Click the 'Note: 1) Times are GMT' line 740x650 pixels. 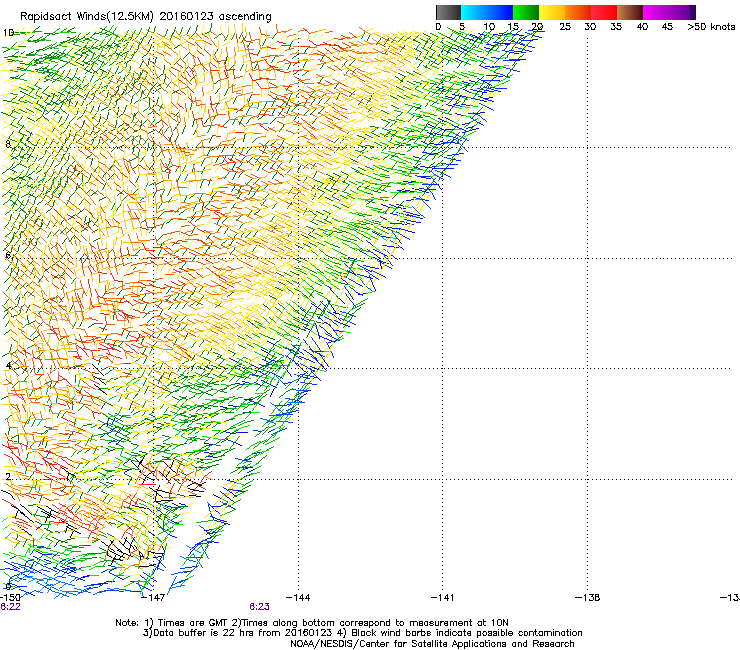pyautogui.click(x=312, y=623)
